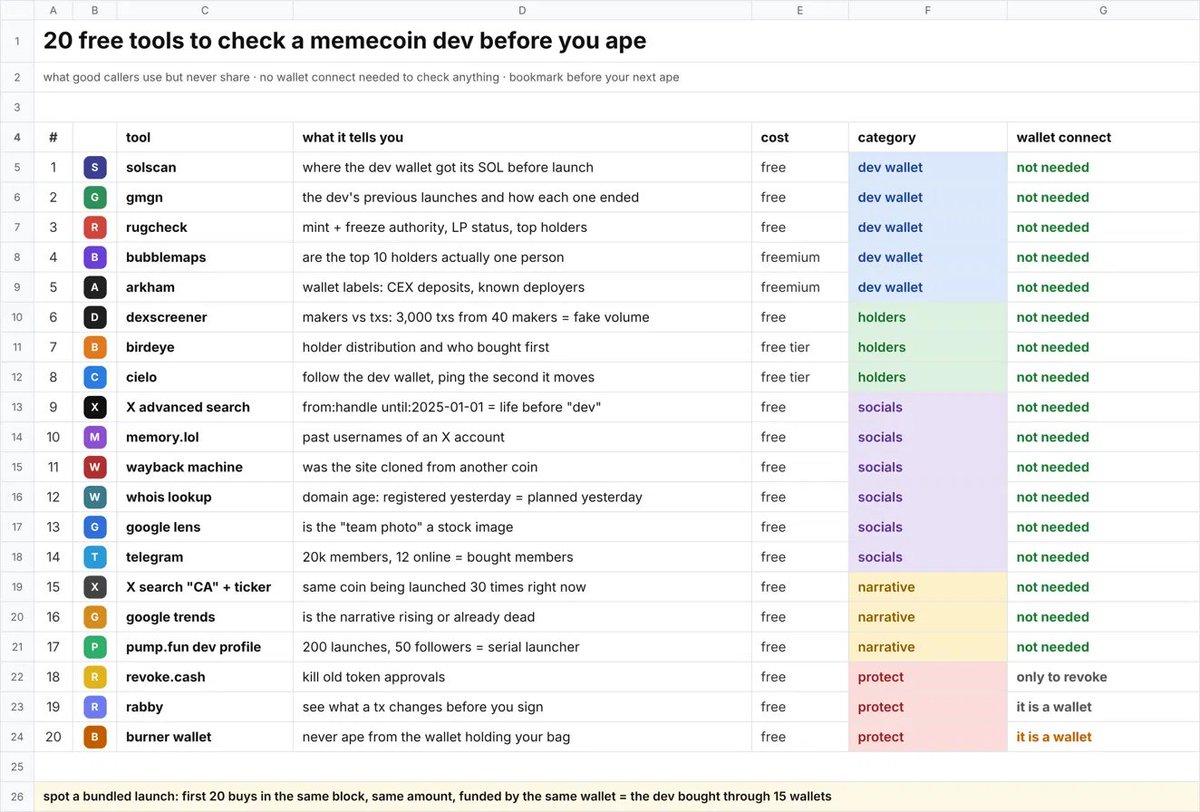Click the bubblemaps purple B icon

tap(95, 257)
